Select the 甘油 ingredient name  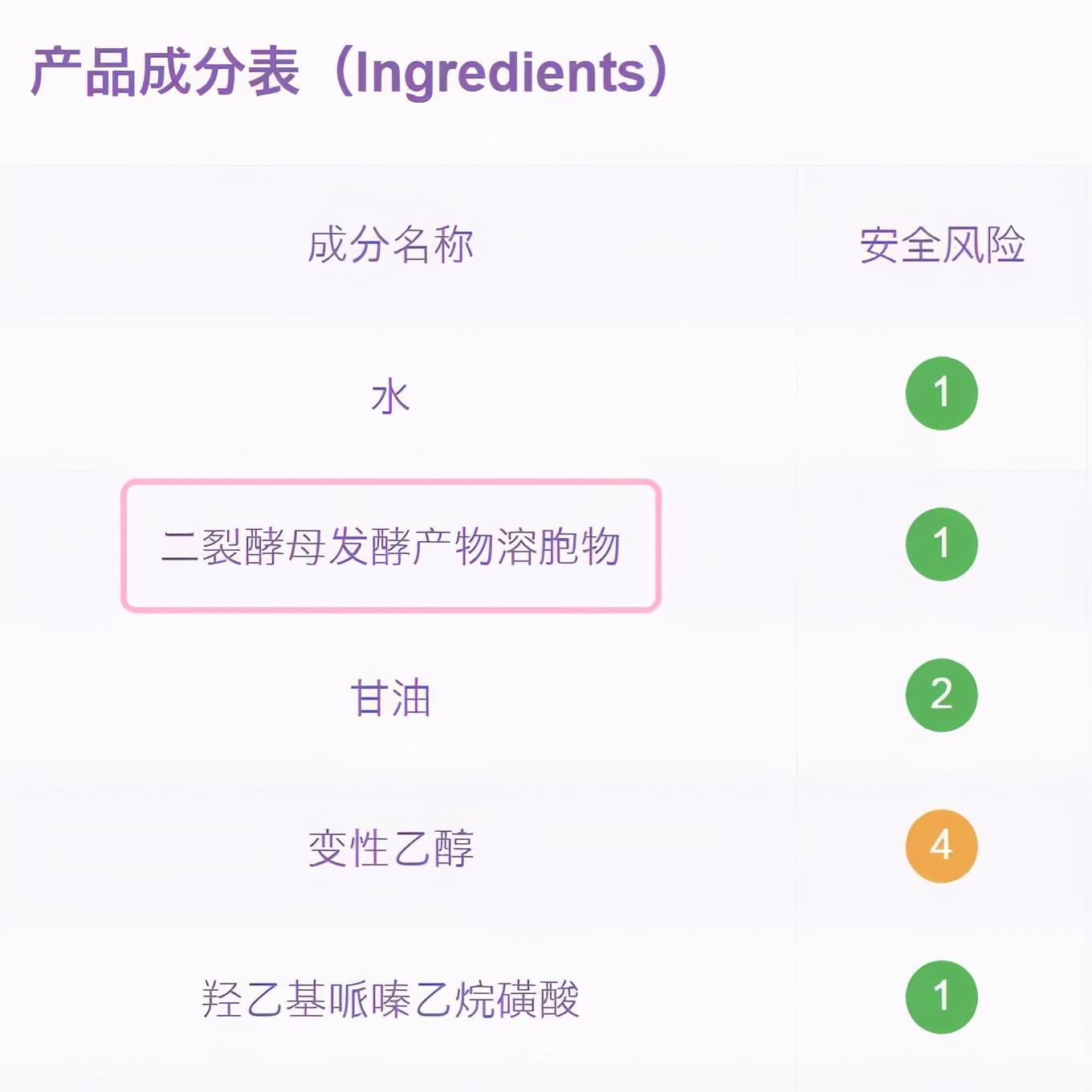pos(390,698)
